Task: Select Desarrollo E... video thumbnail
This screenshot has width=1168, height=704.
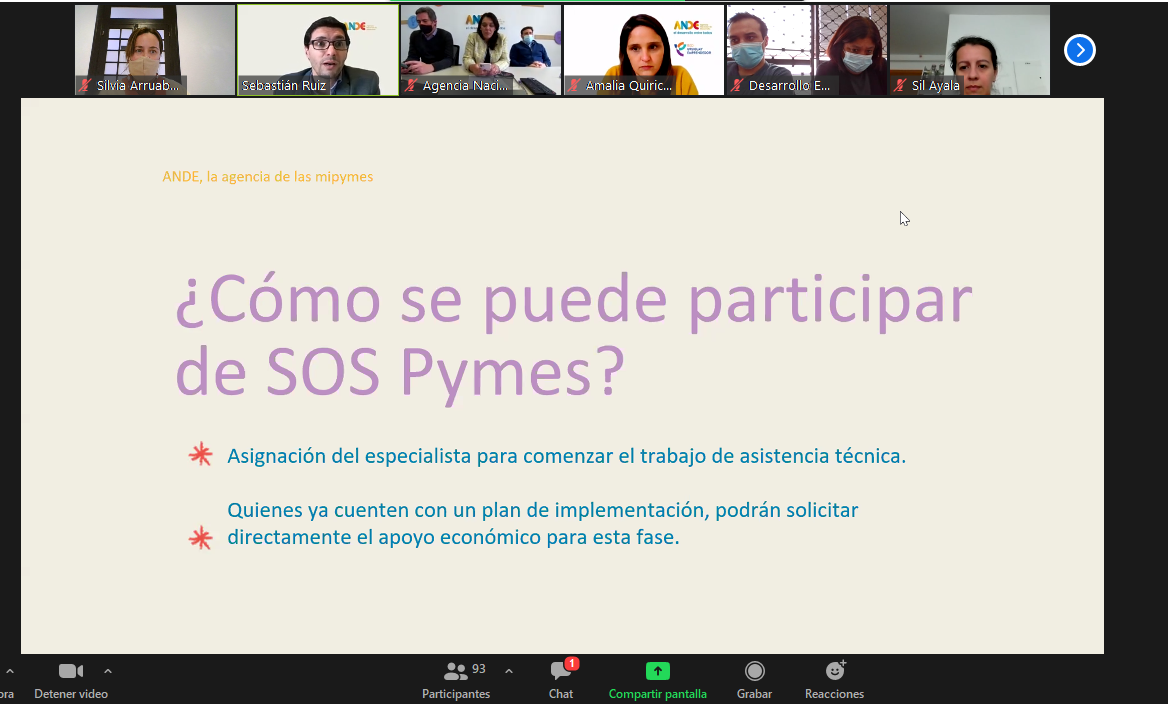Action: pos(807,50)
